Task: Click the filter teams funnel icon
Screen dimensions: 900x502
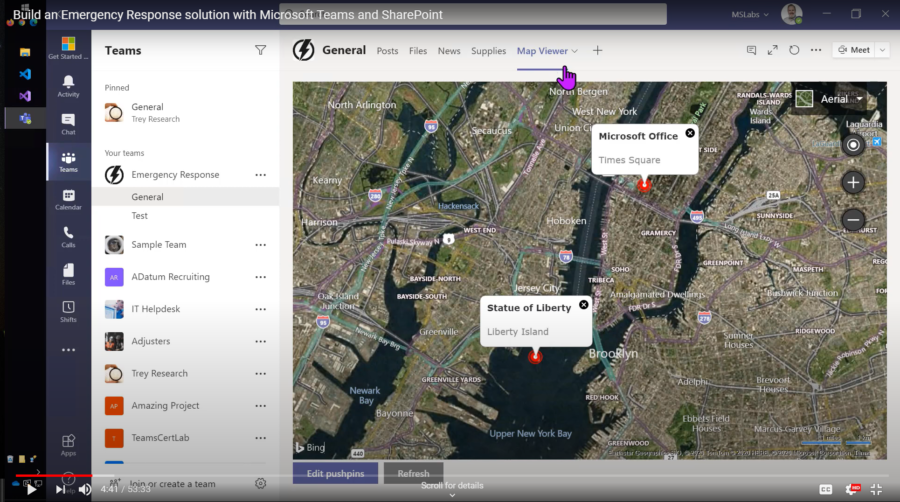Action: click(x=261, y=50)
